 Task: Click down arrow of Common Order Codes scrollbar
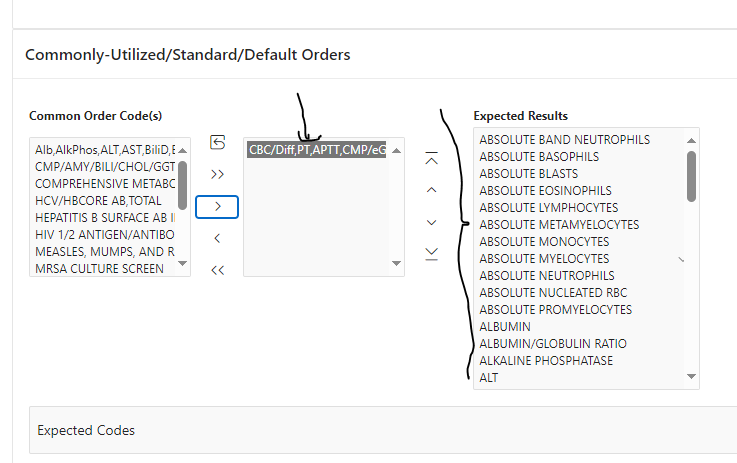[x=182, y=264]
